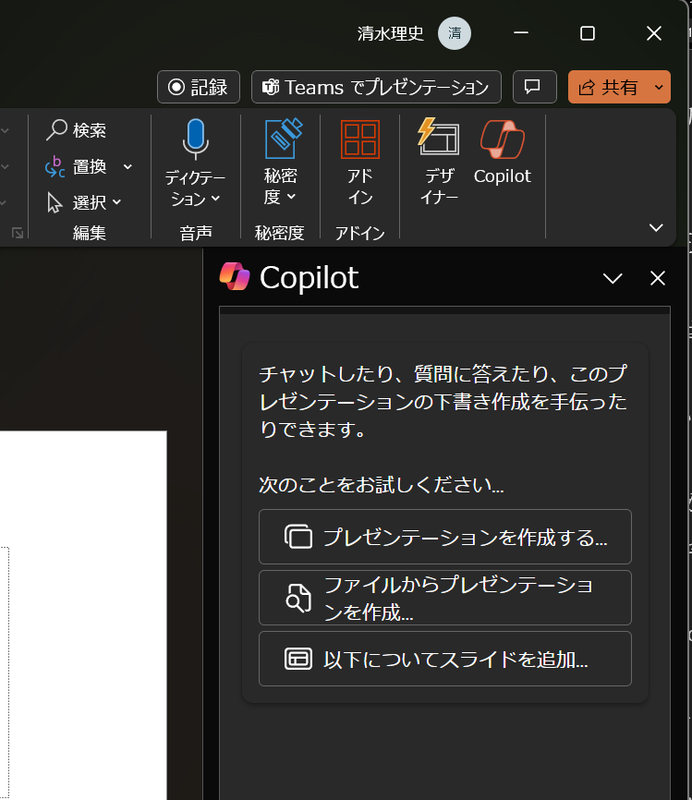The width and height of the screenshot is (692, 800).
Task: Open Copilot from the ribbon
Action: click(x=502, y=152)
